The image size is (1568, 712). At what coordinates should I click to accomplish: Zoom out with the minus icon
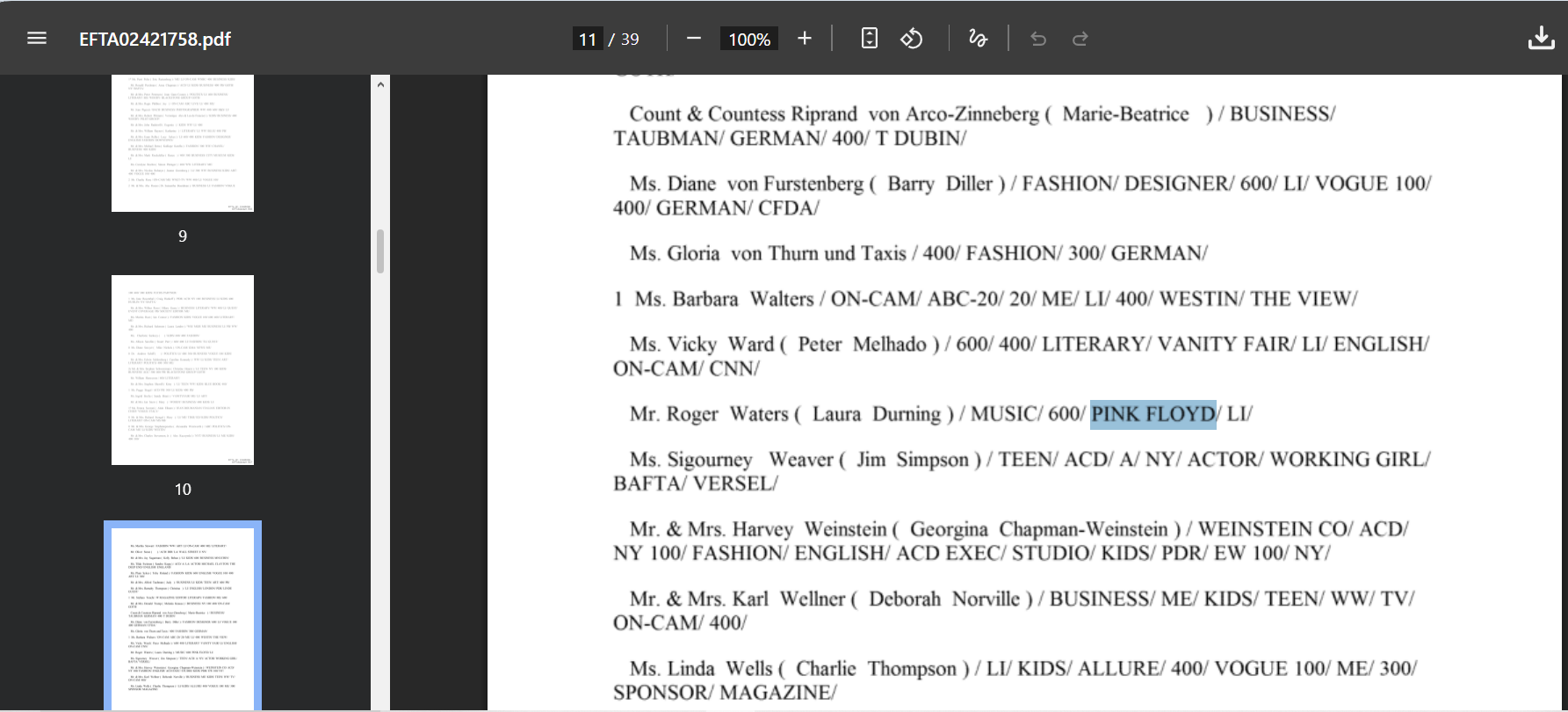click(x=694, y=39)
